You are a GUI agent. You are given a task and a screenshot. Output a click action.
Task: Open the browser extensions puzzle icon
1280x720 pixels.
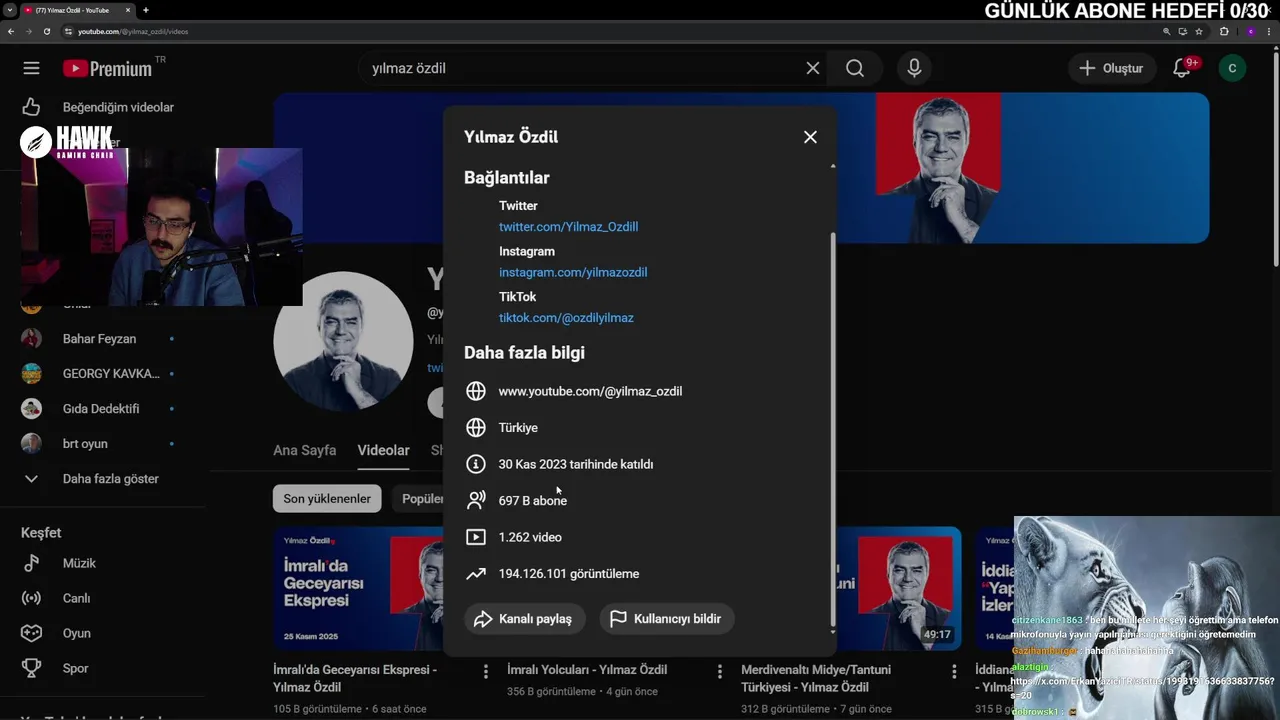(1224, 31)
